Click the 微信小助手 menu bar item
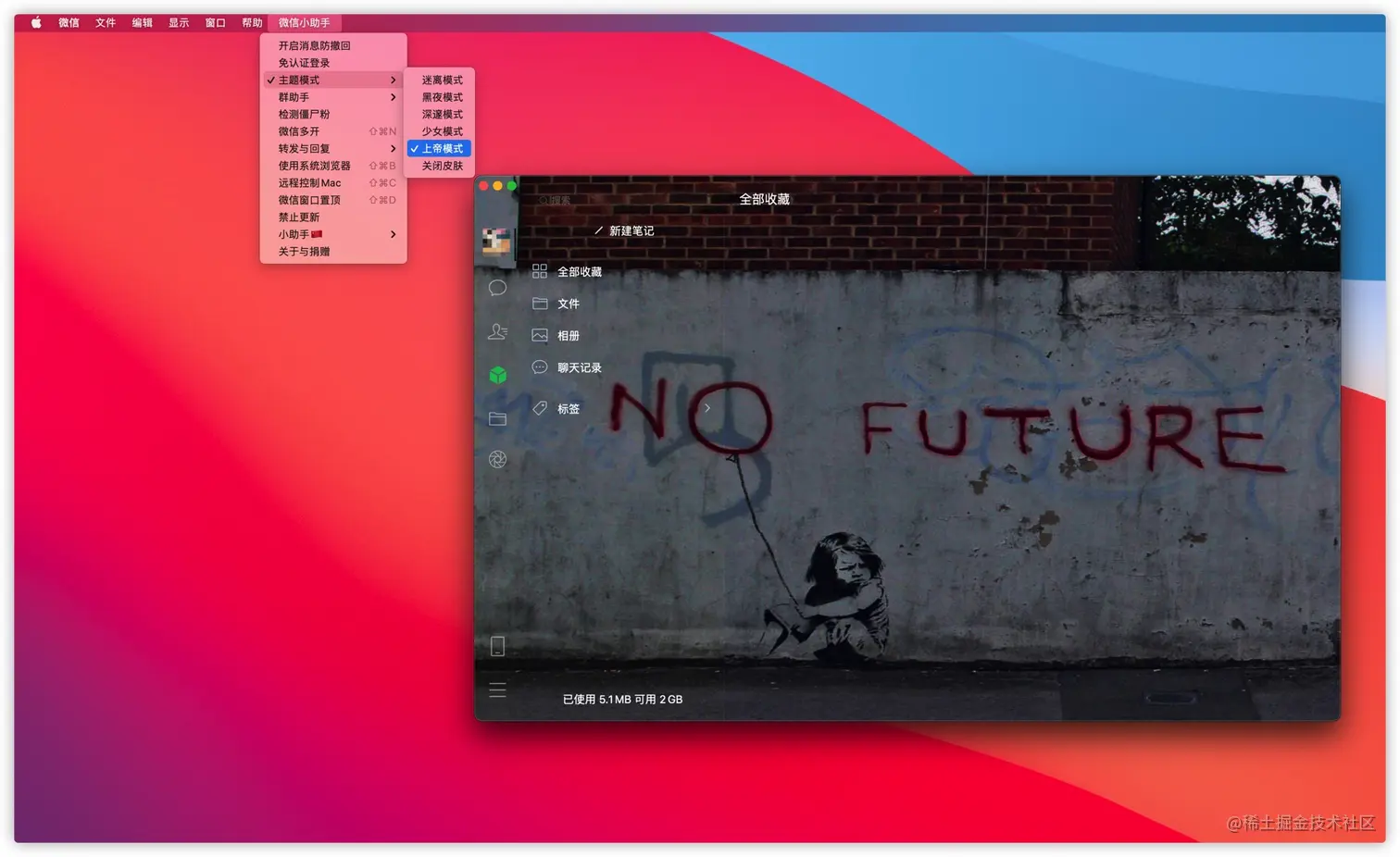 tap(304, 22)
